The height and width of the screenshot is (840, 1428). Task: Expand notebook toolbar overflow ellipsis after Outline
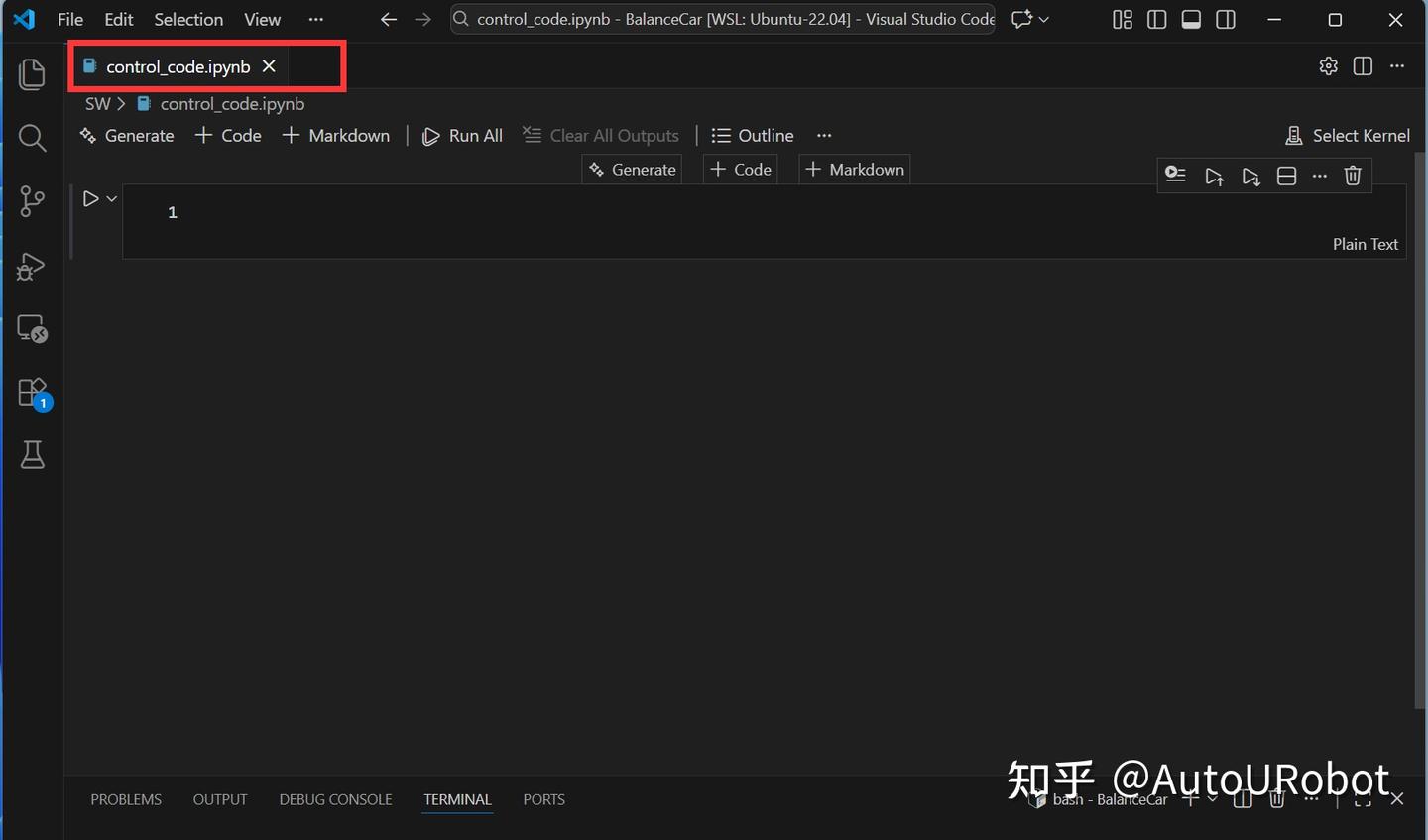click(x=824, y=135)
